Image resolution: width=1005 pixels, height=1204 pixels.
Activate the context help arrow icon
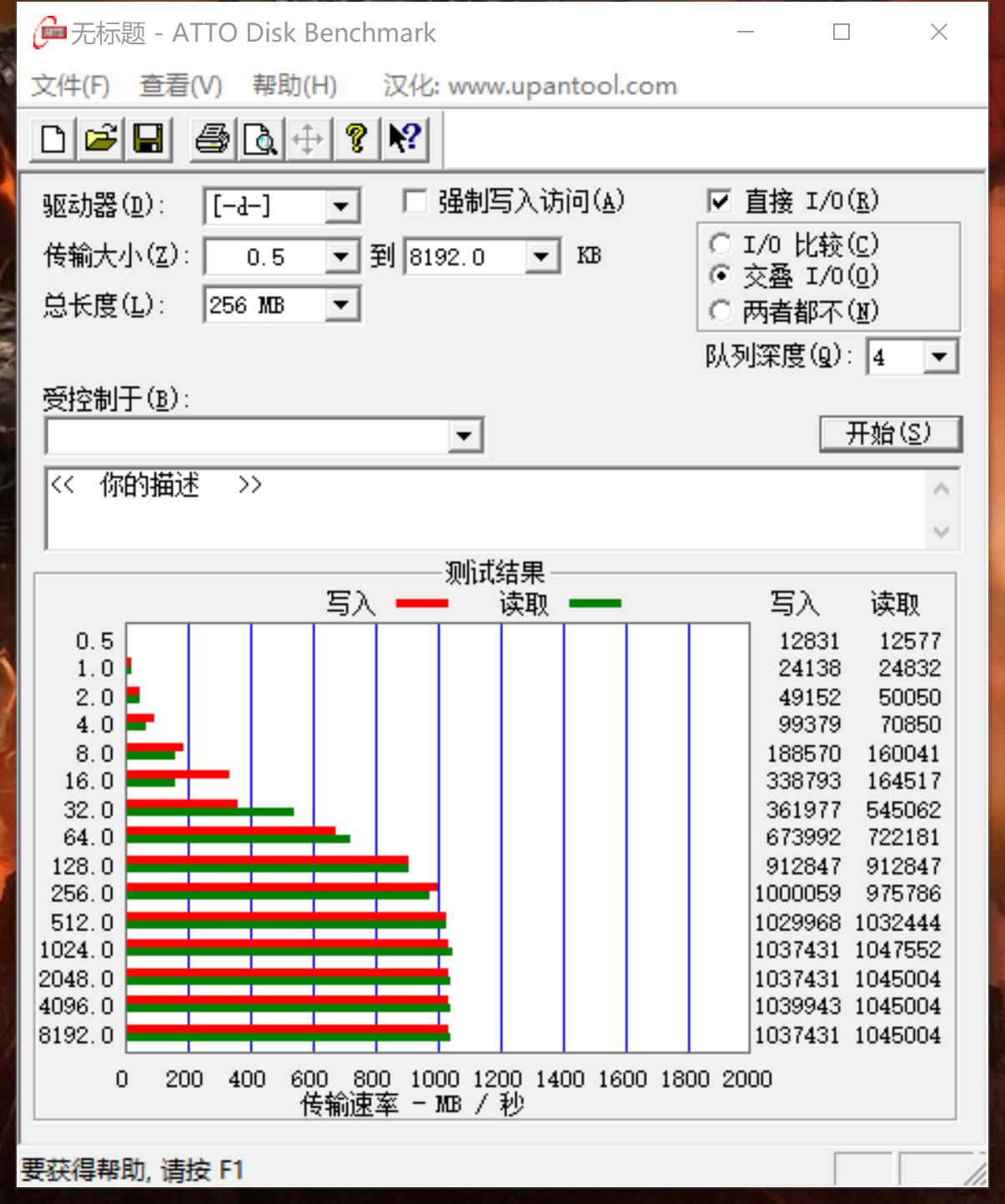405,139
